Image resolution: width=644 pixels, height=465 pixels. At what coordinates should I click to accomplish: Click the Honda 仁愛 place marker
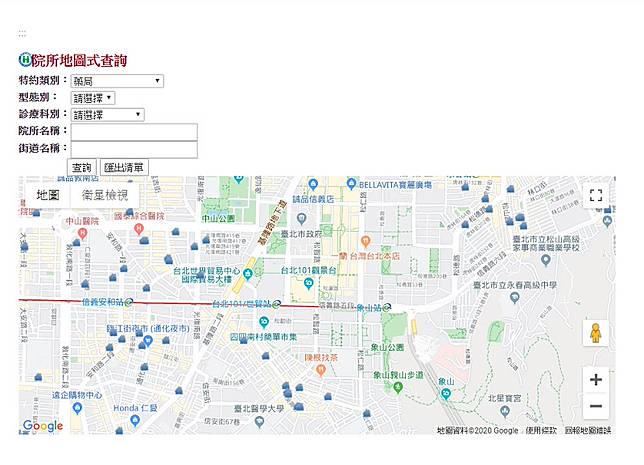point(135,420)
